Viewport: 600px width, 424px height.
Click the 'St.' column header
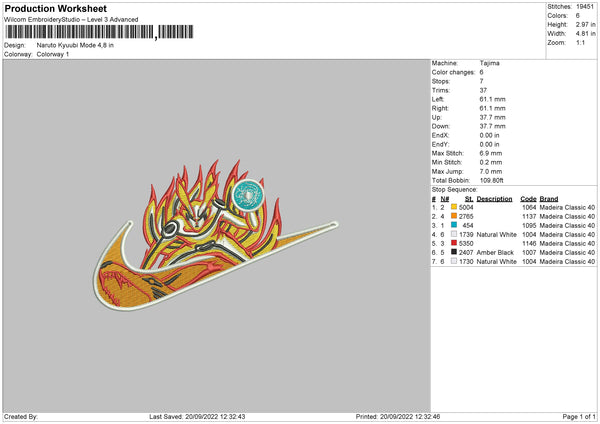click(x=469, y=199)
